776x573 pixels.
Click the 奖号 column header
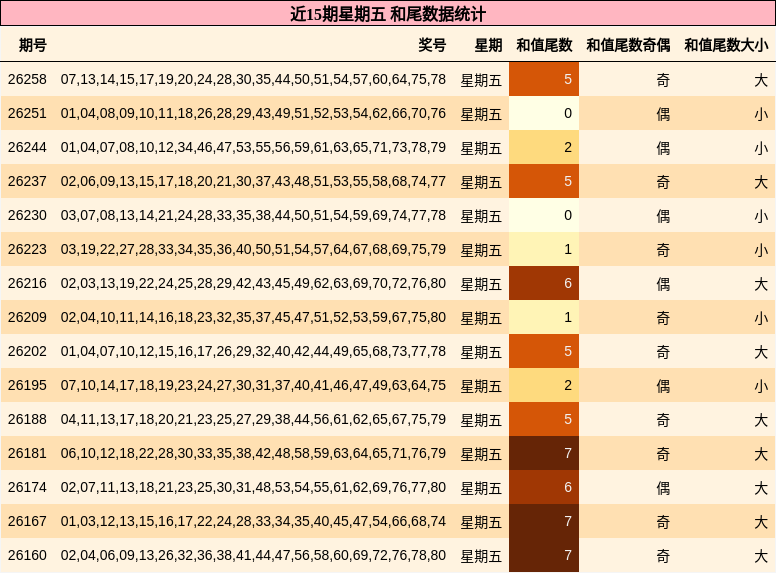tap(432, 45)
